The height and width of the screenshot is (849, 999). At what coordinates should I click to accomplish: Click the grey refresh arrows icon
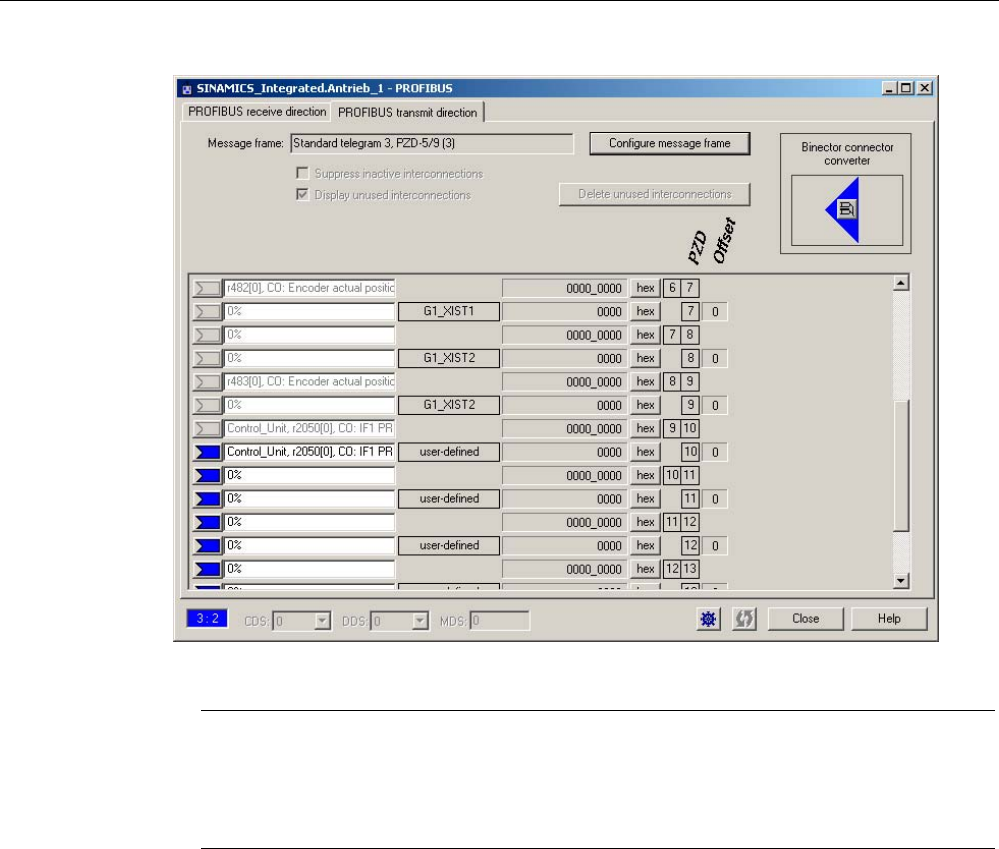pyautogui.click(x=744, y=619)
